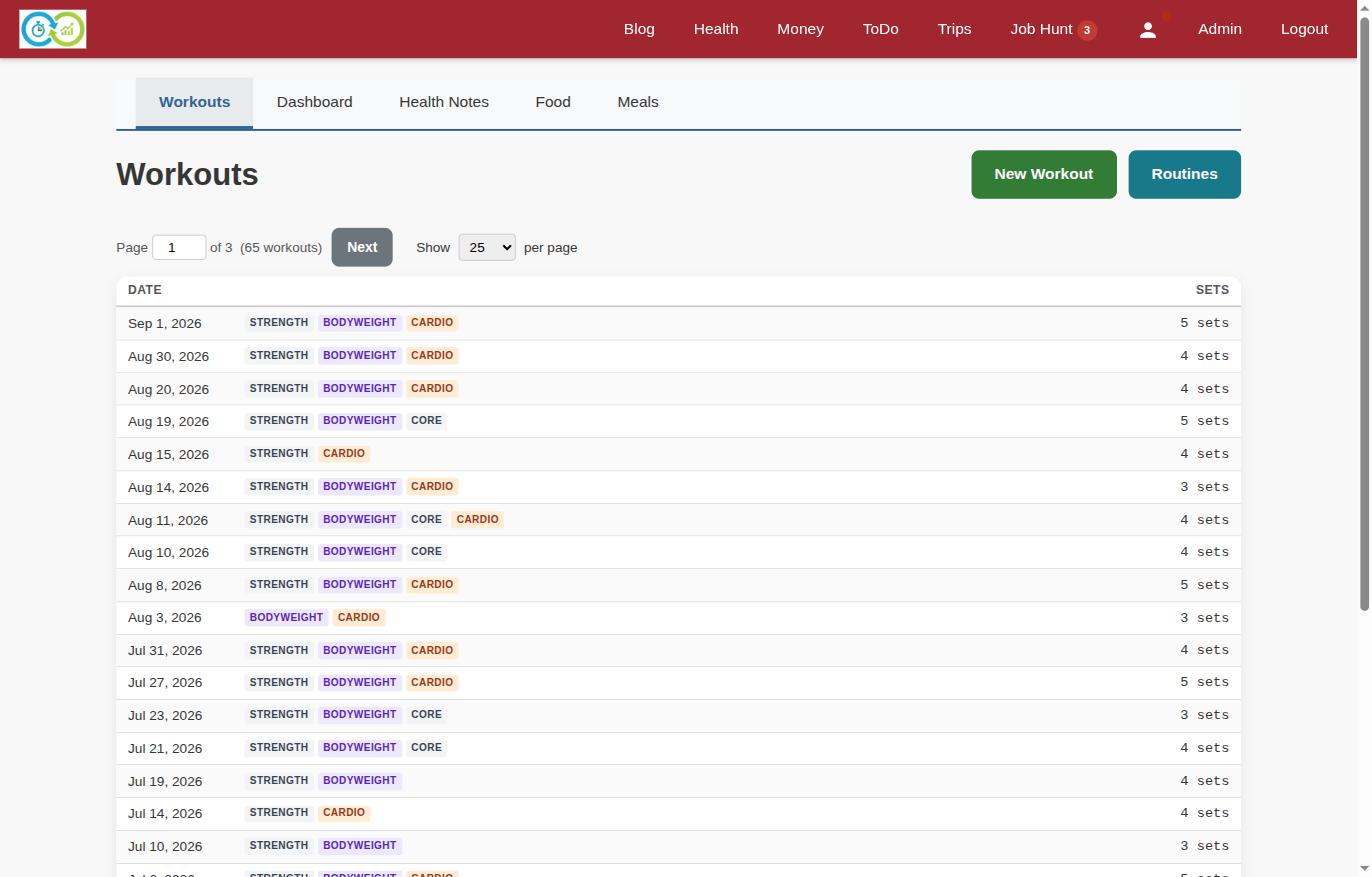1372x877 pixels.
Task: Click the CARDIO tag on Jul 14 row
Action: 344,813
